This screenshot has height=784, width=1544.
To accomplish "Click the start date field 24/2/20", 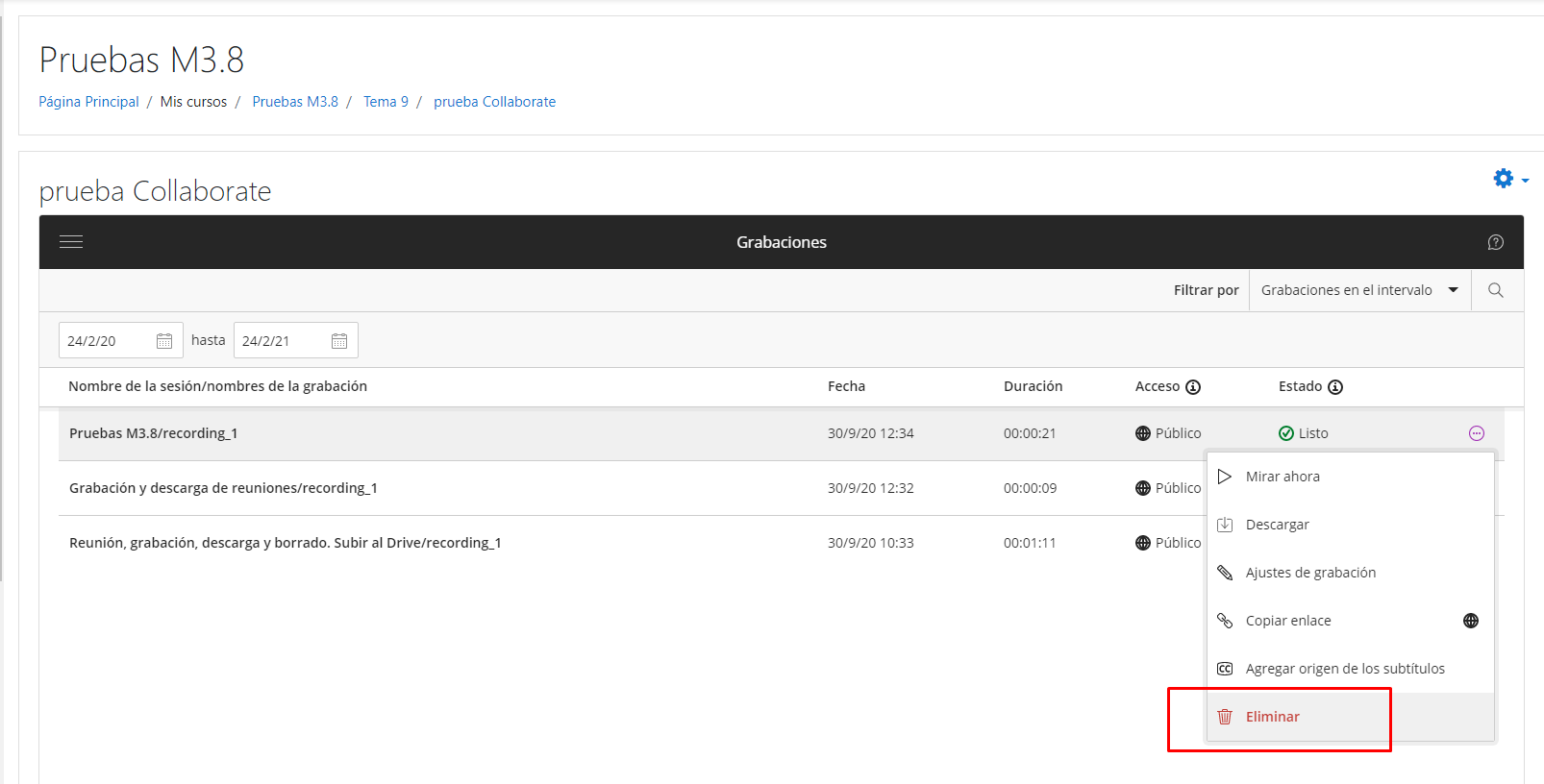I will tap(106, 341).
